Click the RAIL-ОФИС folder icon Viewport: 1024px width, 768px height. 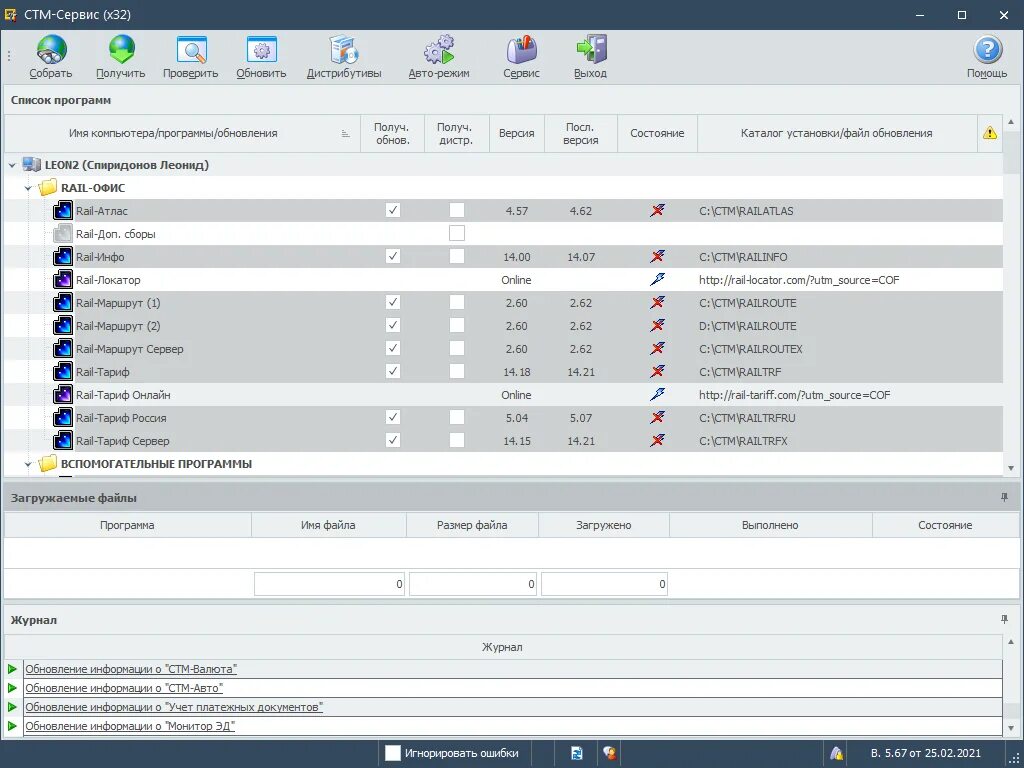[x=48, y=188]
